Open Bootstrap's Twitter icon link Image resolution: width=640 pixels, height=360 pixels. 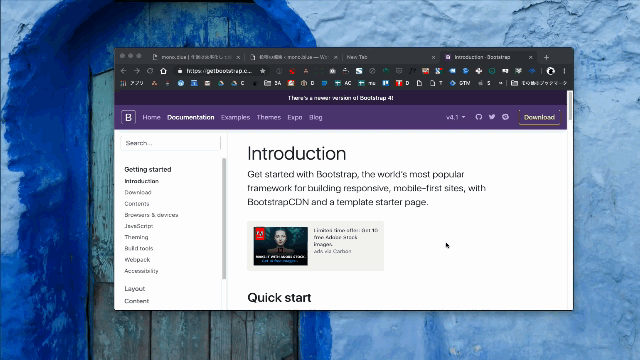click(492, 117)
